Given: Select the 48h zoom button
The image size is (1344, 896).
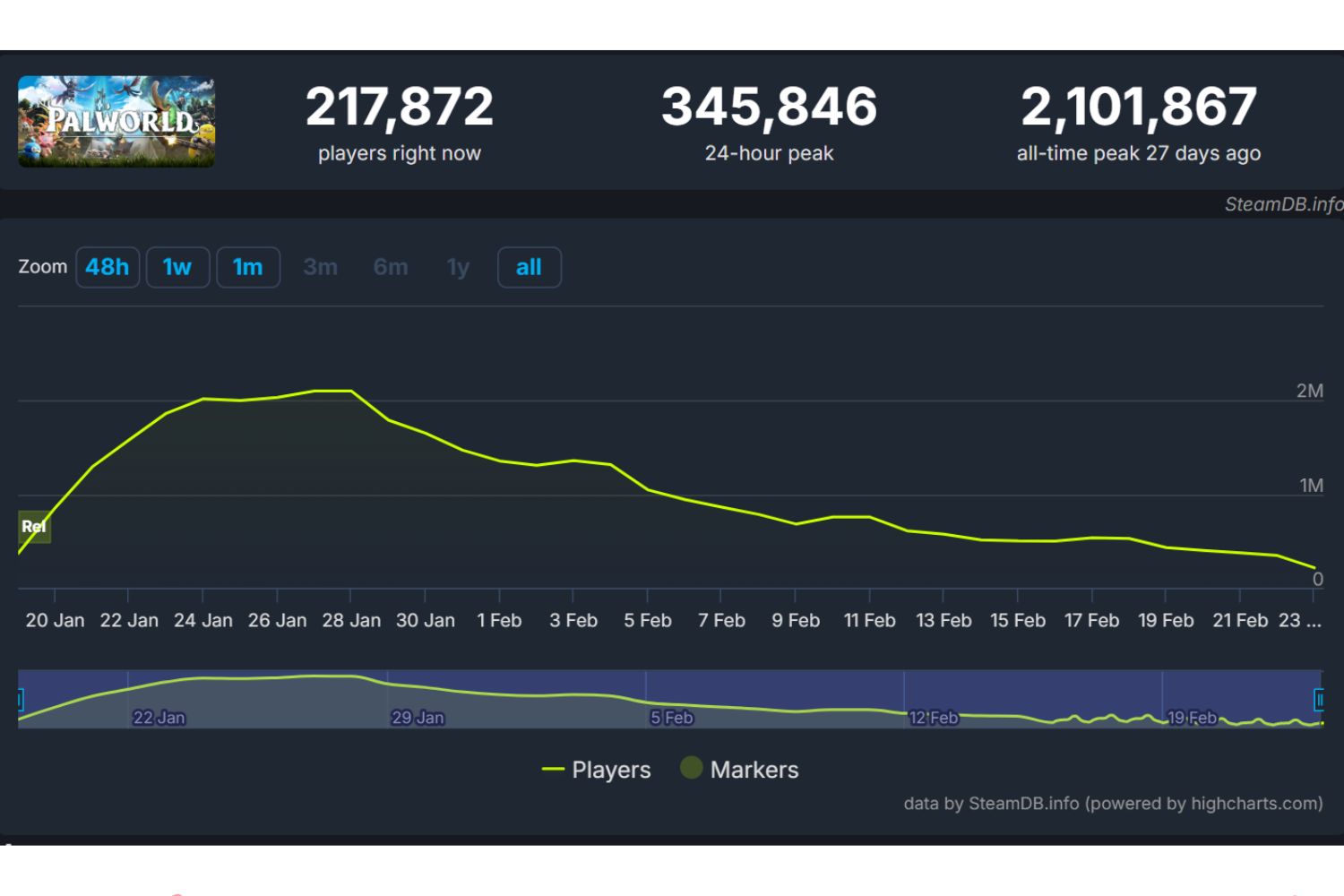Looking at the screenshot, I should [108, 267].
